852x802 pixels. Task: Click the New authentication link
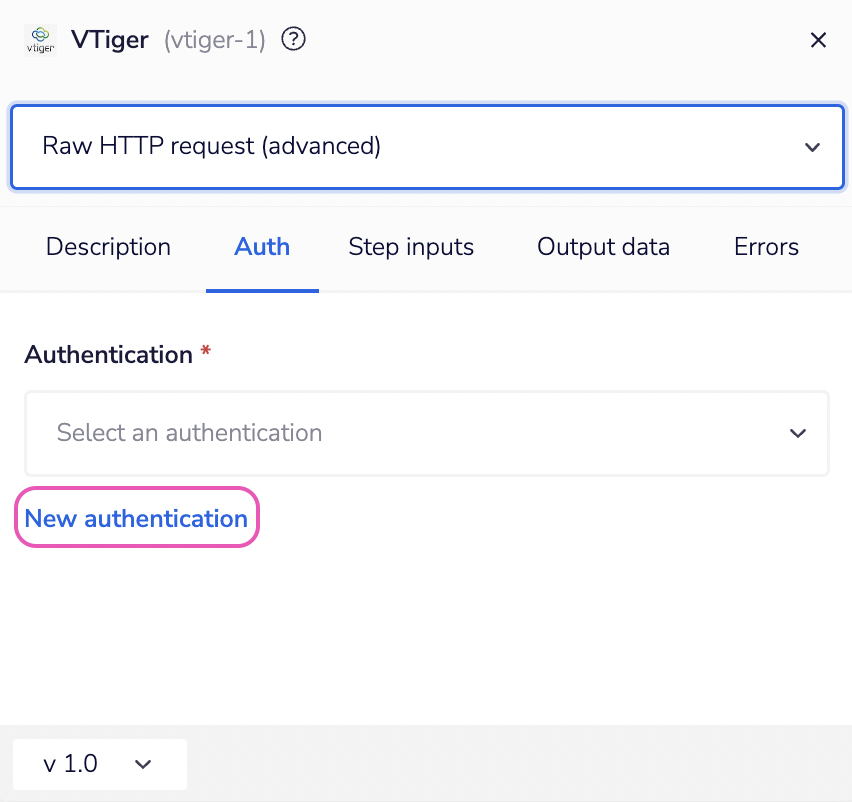pos(136,518)
